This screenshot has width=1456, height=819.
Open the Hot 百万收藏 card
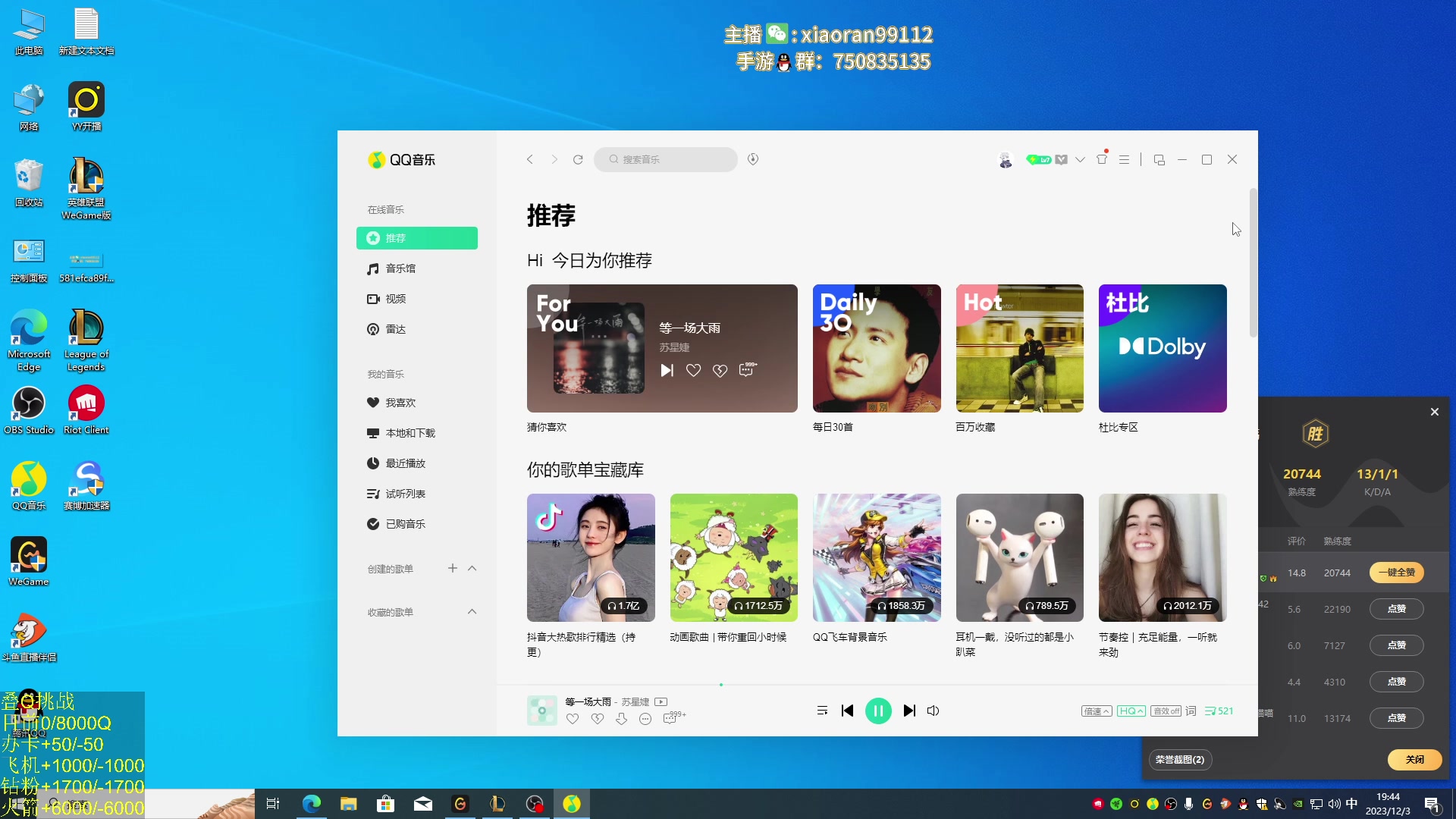pos(1020,348)
